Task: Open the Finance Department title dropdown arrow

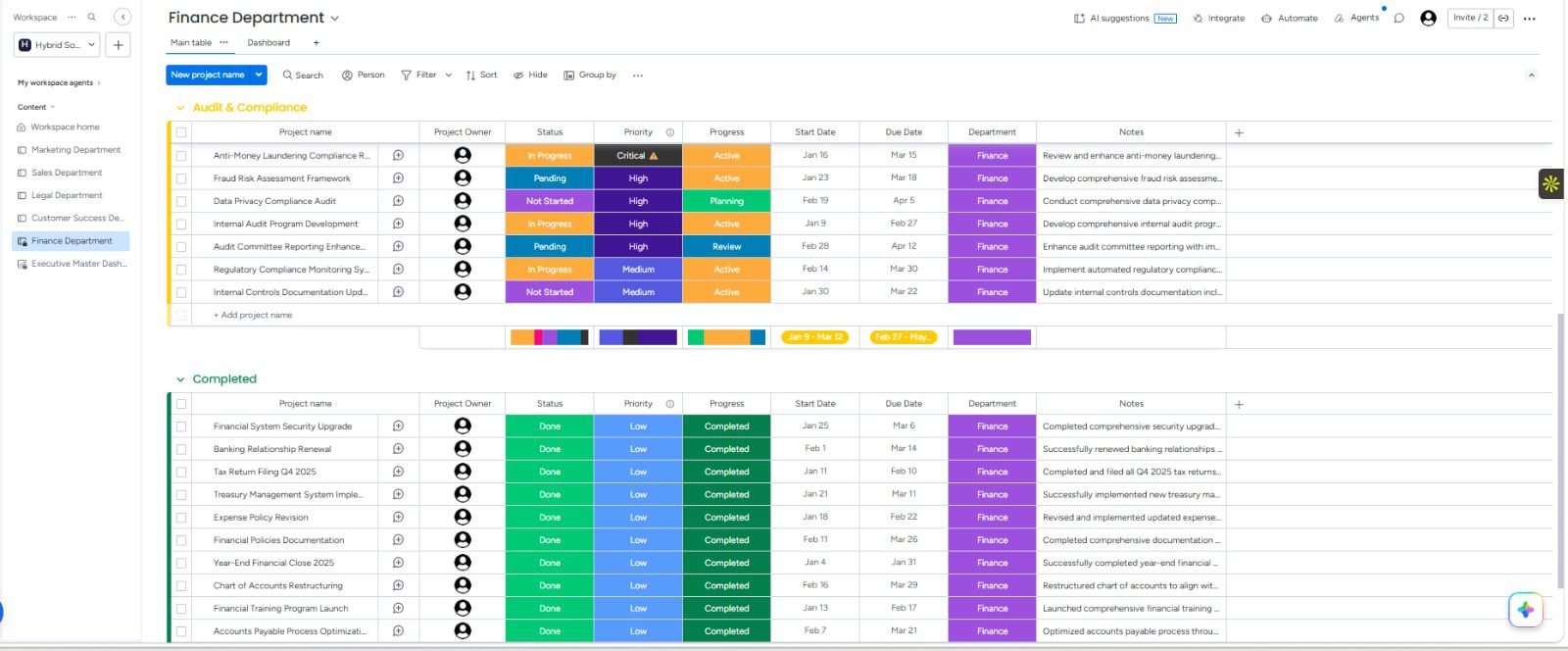Action: coord(335,19)
